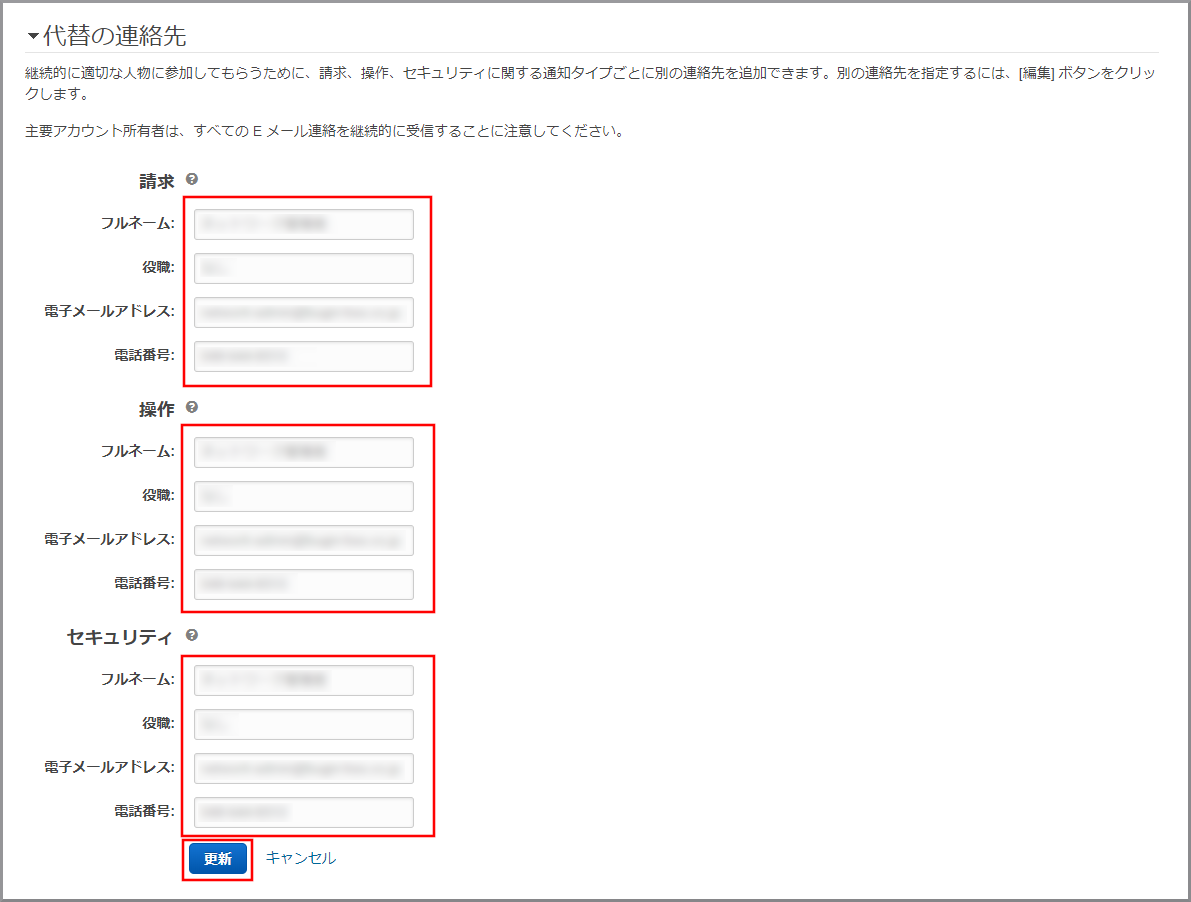Open help icon next to セキュリティ

[192, 635]
